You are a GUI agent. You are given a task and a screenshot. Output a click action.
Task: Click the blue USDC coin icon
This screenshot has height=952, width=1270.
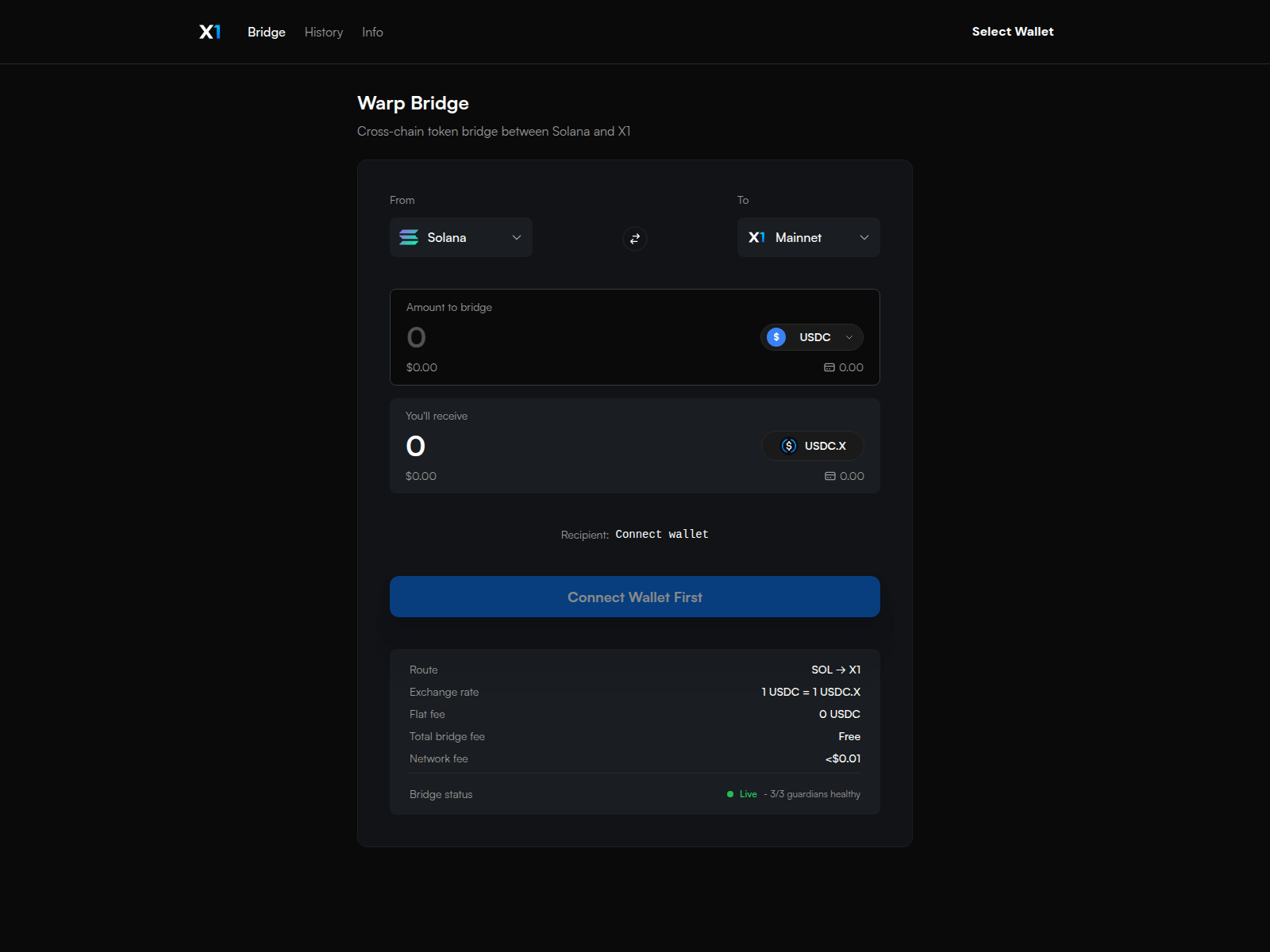coord(776,337)
